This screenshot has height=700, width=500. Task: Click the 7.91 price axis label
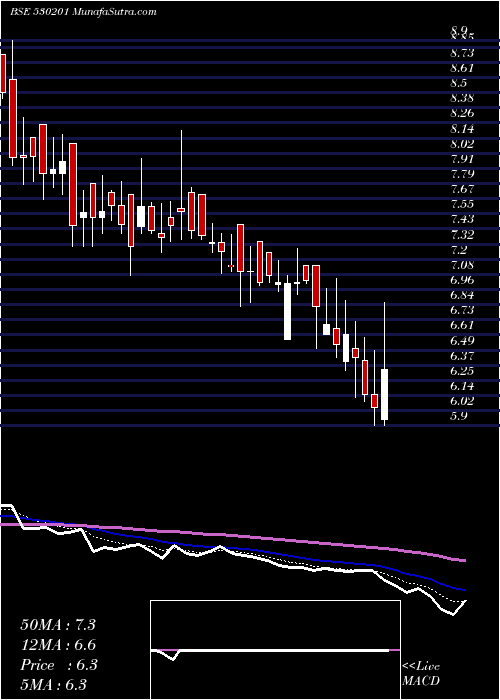click(x=462, y=159)
